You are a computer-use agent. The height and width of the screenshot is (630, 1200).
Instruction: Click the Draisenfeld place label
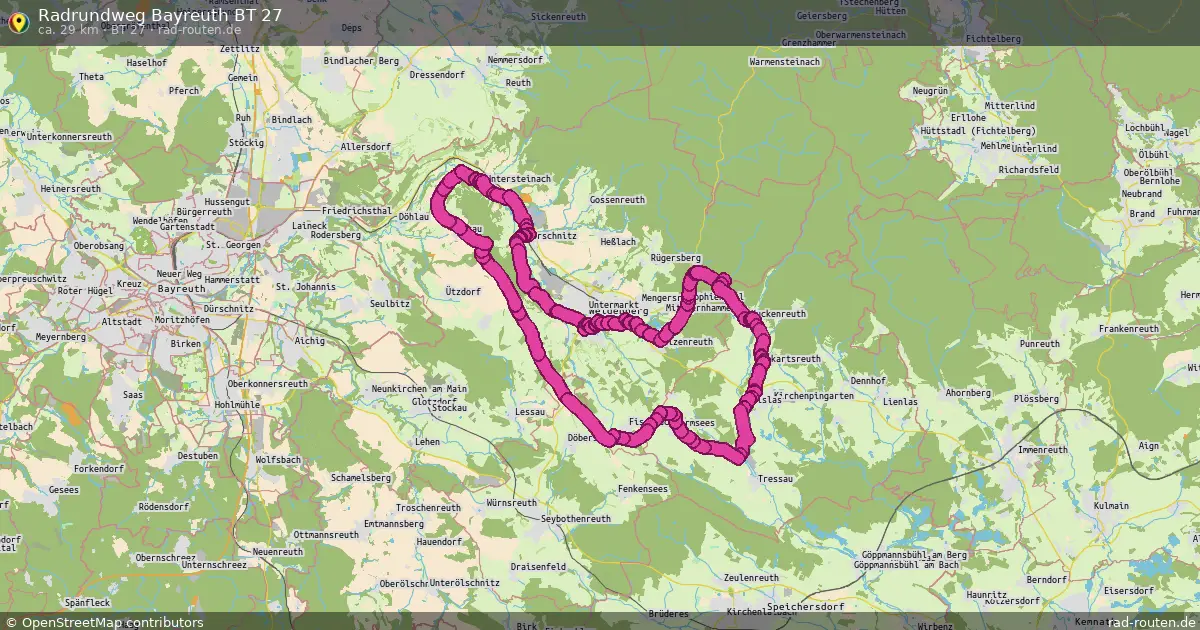coord(537,565)
